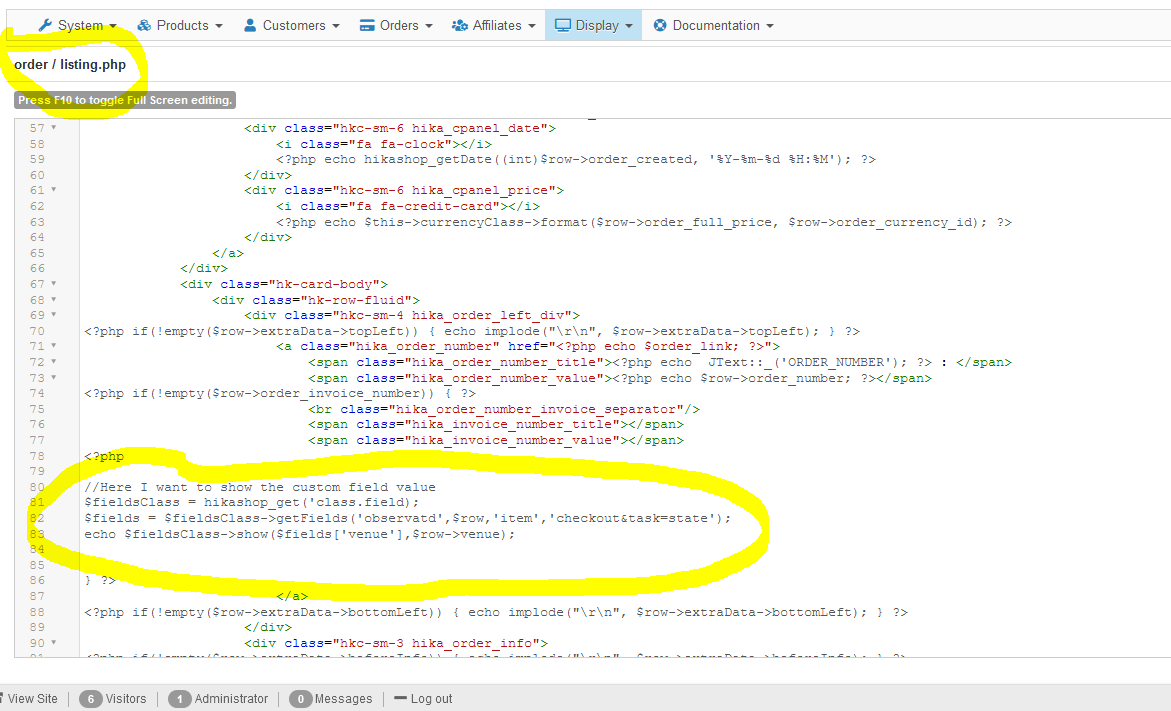Viewport: 1171px width, 711px height.
Task: Click the order / listing.php heading
Action: (70, 65)
